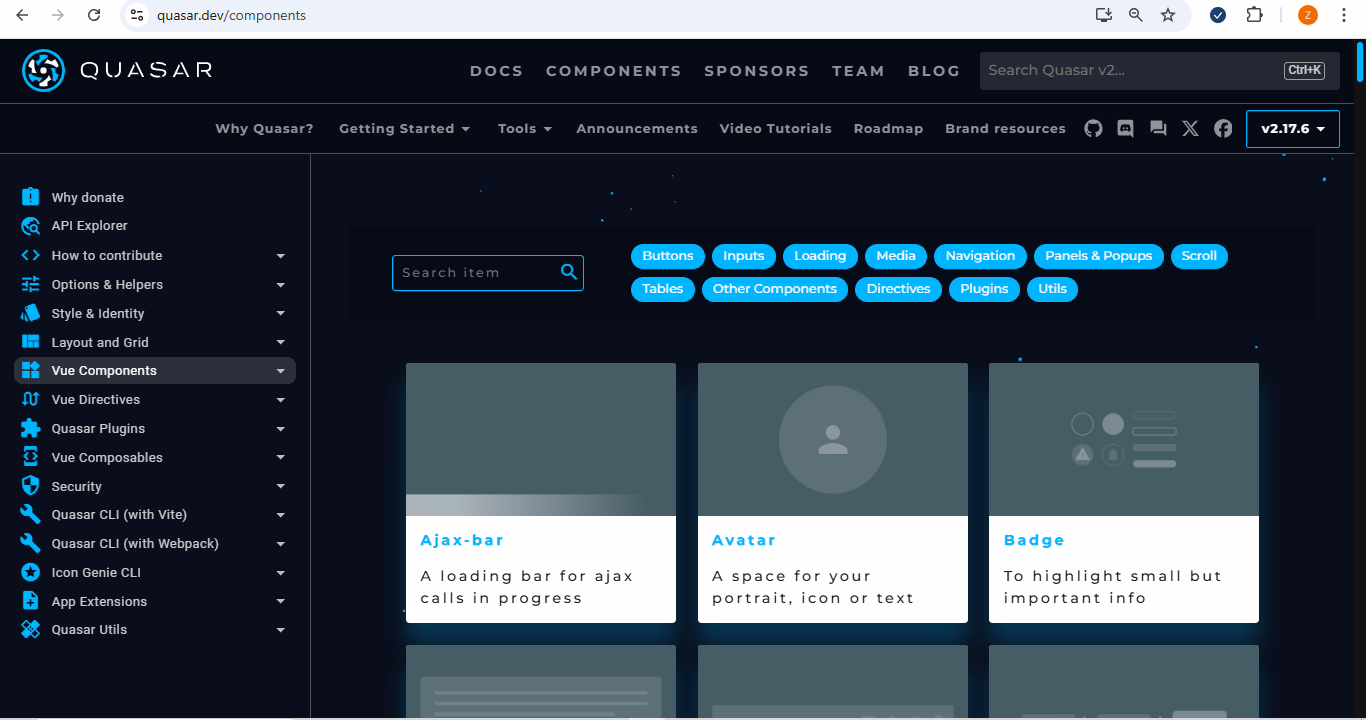The image size is (1366, 720).
Task: Bookmark this page with the star icon
Action: point(1168,15)
